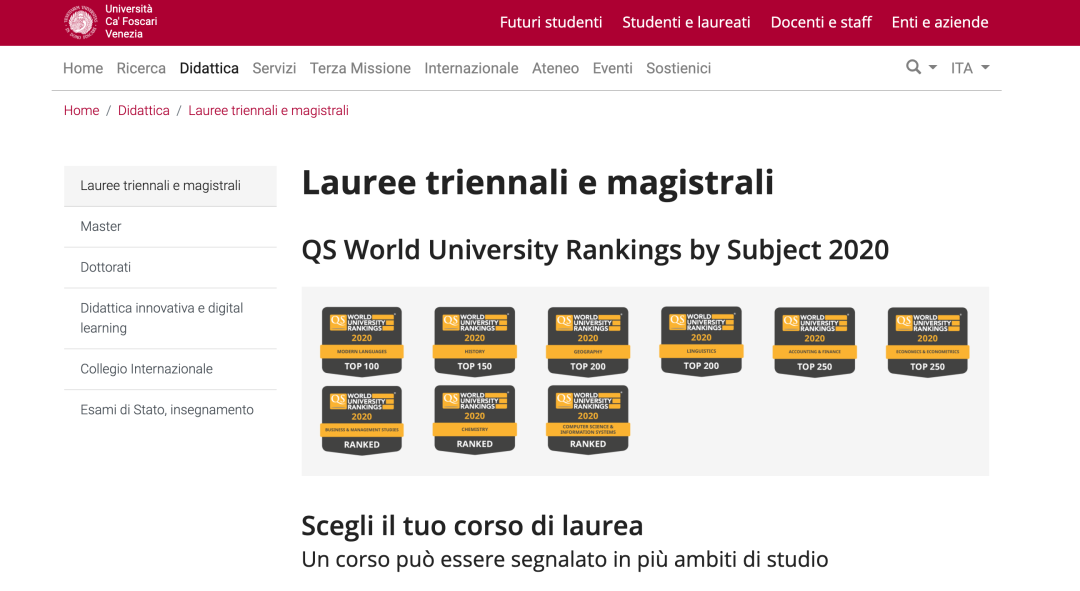Viewport: 1080px width, 591px height.
Task: Open the search magnifier icon
Action: pos(913,67)
